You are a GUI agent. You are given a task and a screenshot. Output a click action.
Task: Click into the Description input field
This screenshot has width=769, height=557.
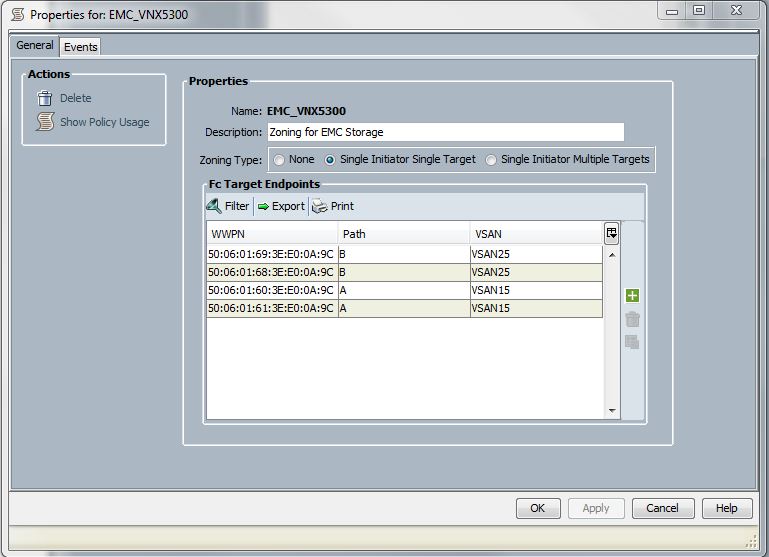445,132
